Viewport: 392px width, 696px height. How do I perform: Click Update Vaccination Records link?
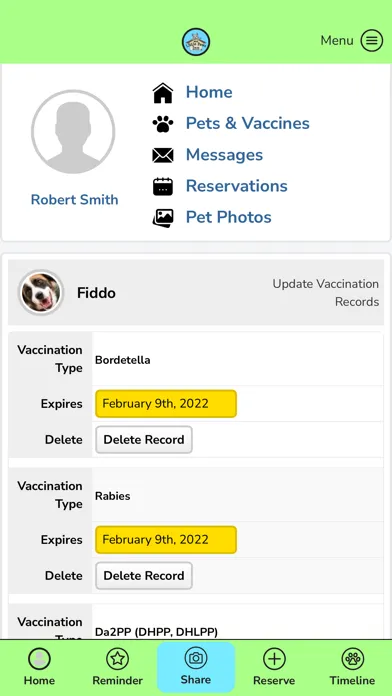pyautogui.click(x=325, y=293)
